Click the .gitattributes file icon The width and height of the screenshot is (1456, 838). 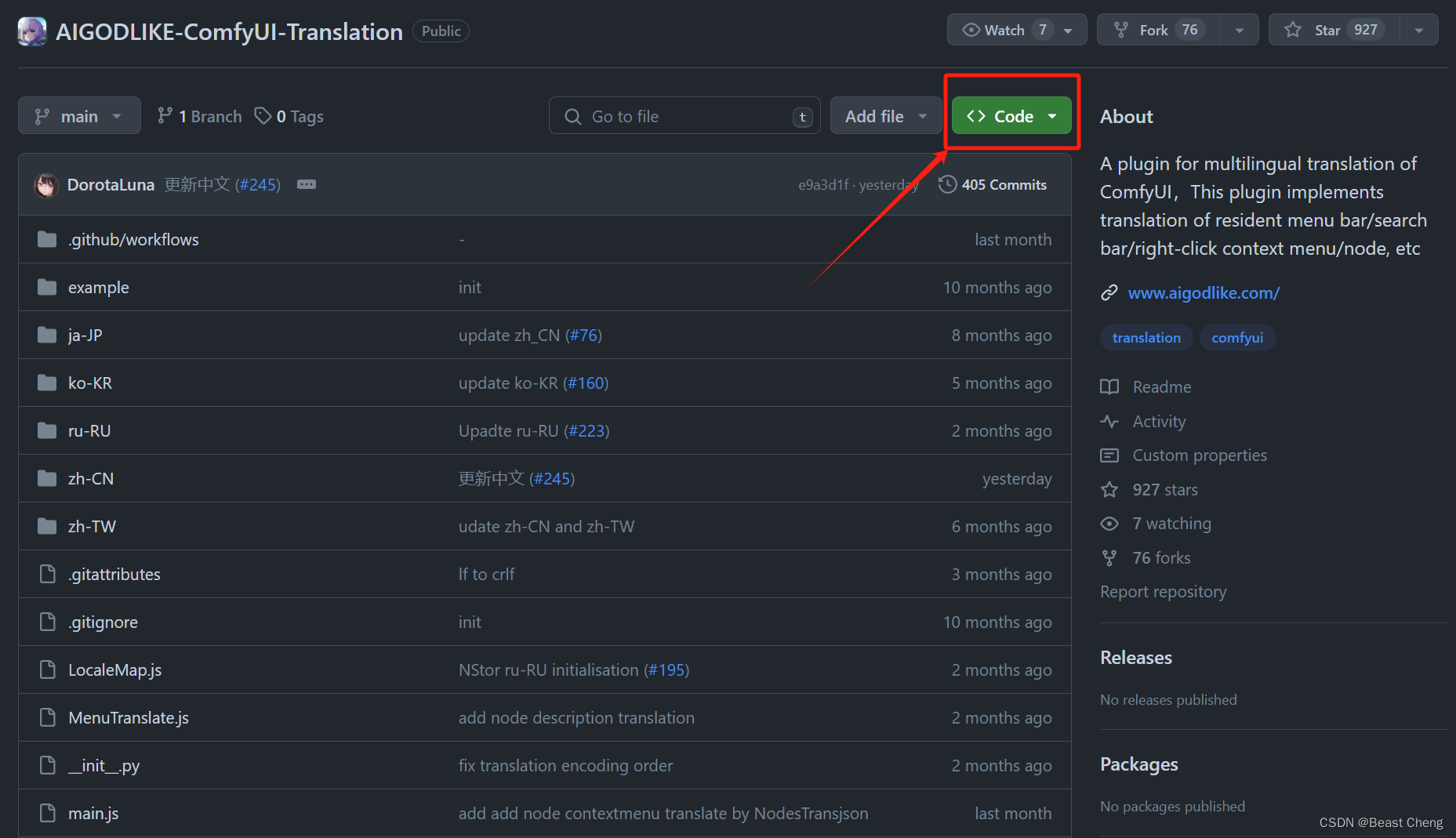point(48,575)
